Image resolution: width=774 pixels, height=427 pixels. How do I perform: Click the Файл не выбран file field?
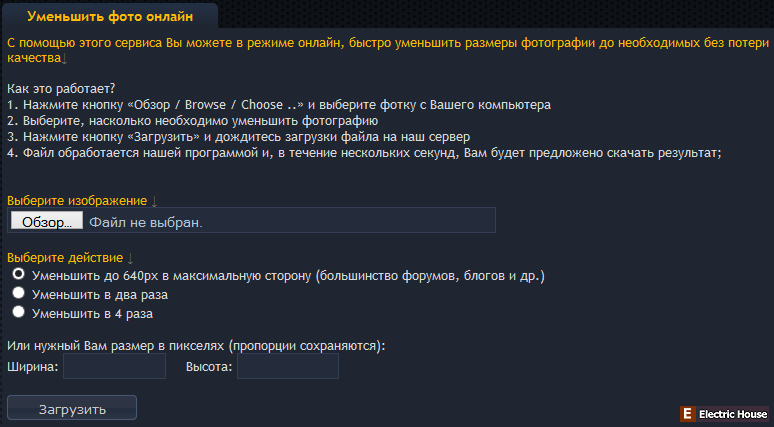tap(251, 220)
